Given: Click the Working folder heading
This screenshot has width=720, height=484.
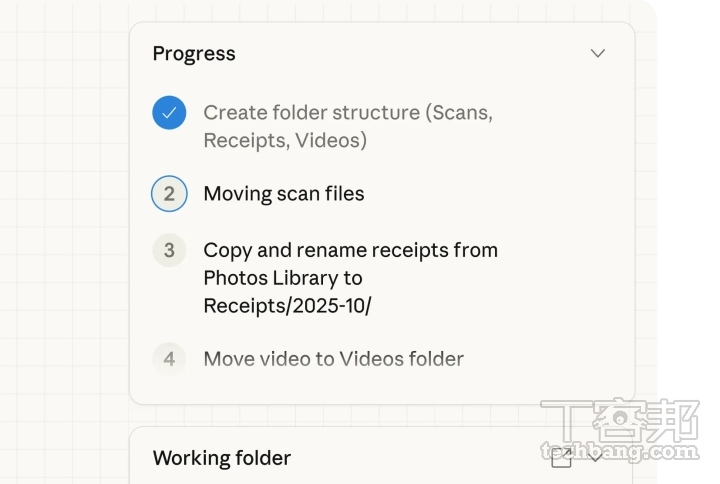Looking at the screenshot, I should [x=222, y=458].
